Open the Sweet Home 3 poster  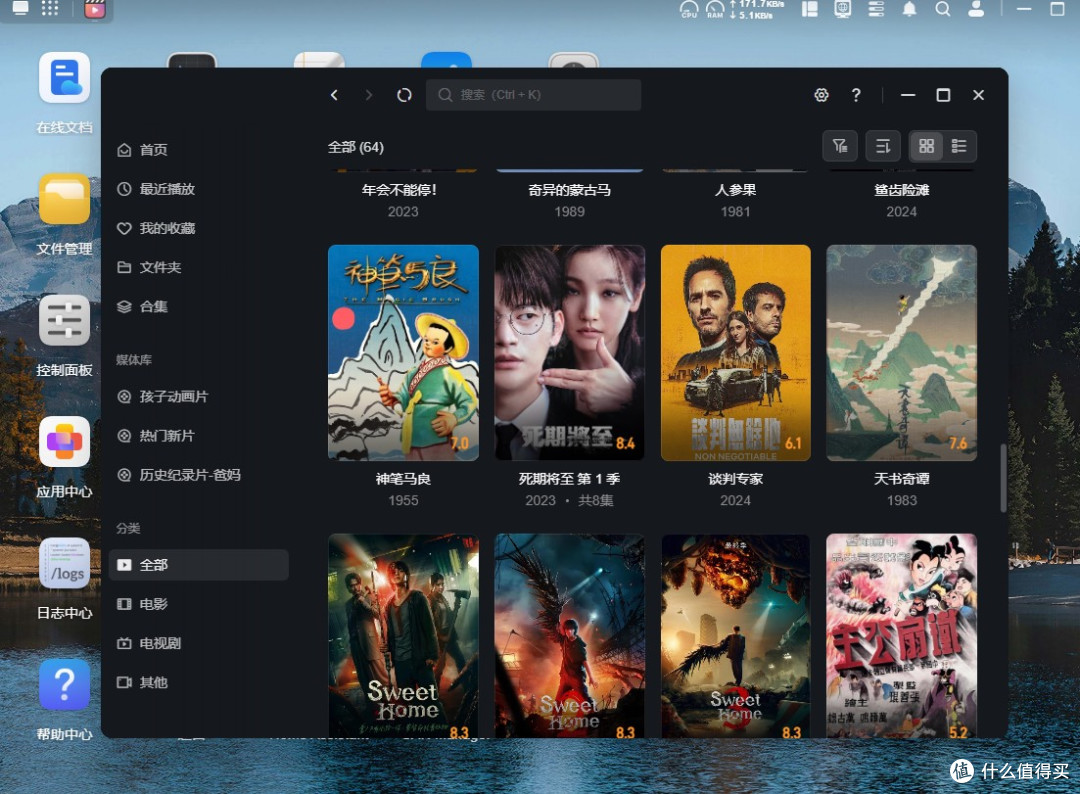[736, 636]
